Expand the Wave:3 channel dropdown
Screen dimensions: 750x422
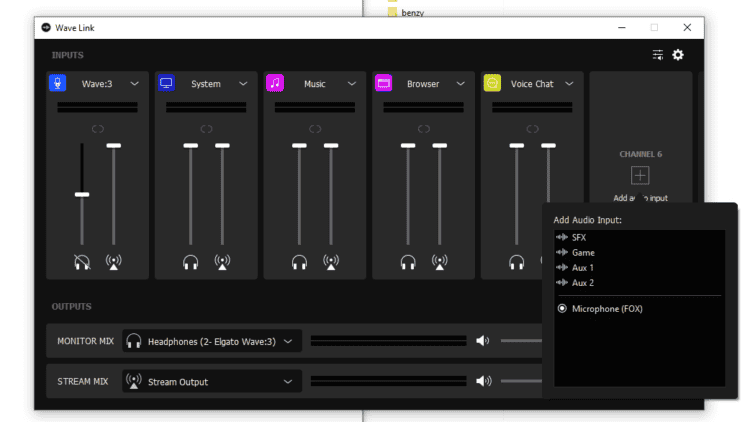pos(134,84)
